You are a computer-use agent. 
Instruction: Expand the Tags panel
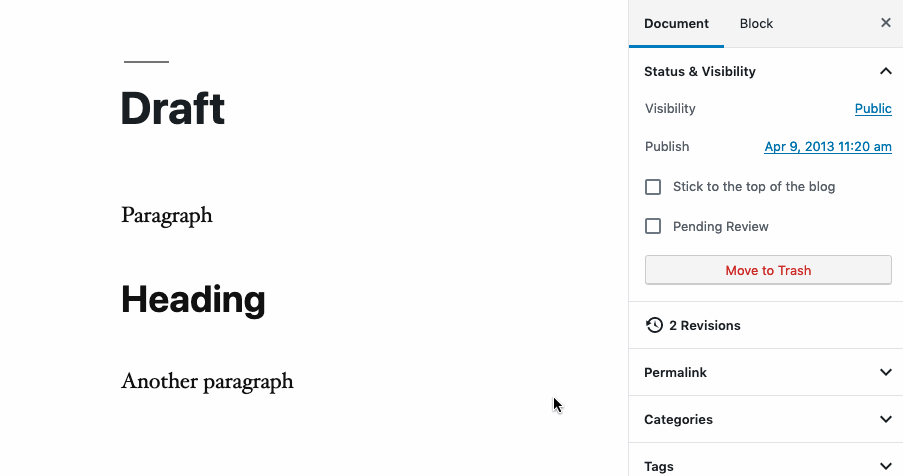(885, 465)
